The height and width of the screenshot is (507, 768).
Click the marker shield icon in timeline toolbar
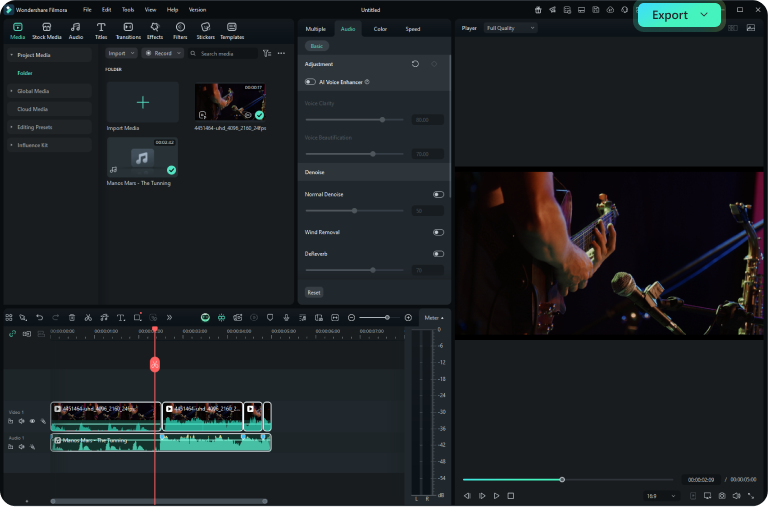270,317
